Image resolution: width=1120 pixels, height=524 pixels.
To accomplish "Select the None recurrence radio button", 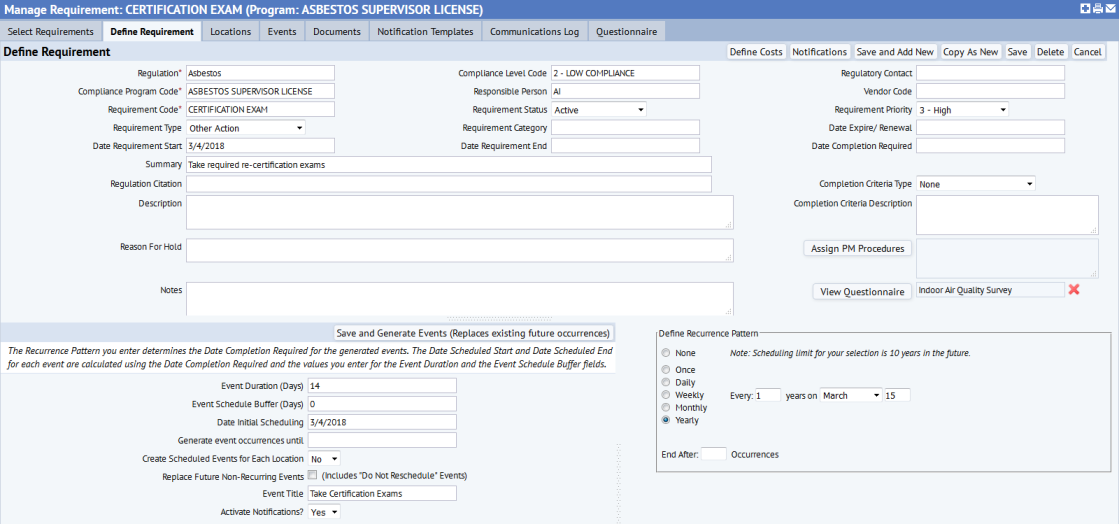I will (x=666, y=353).
